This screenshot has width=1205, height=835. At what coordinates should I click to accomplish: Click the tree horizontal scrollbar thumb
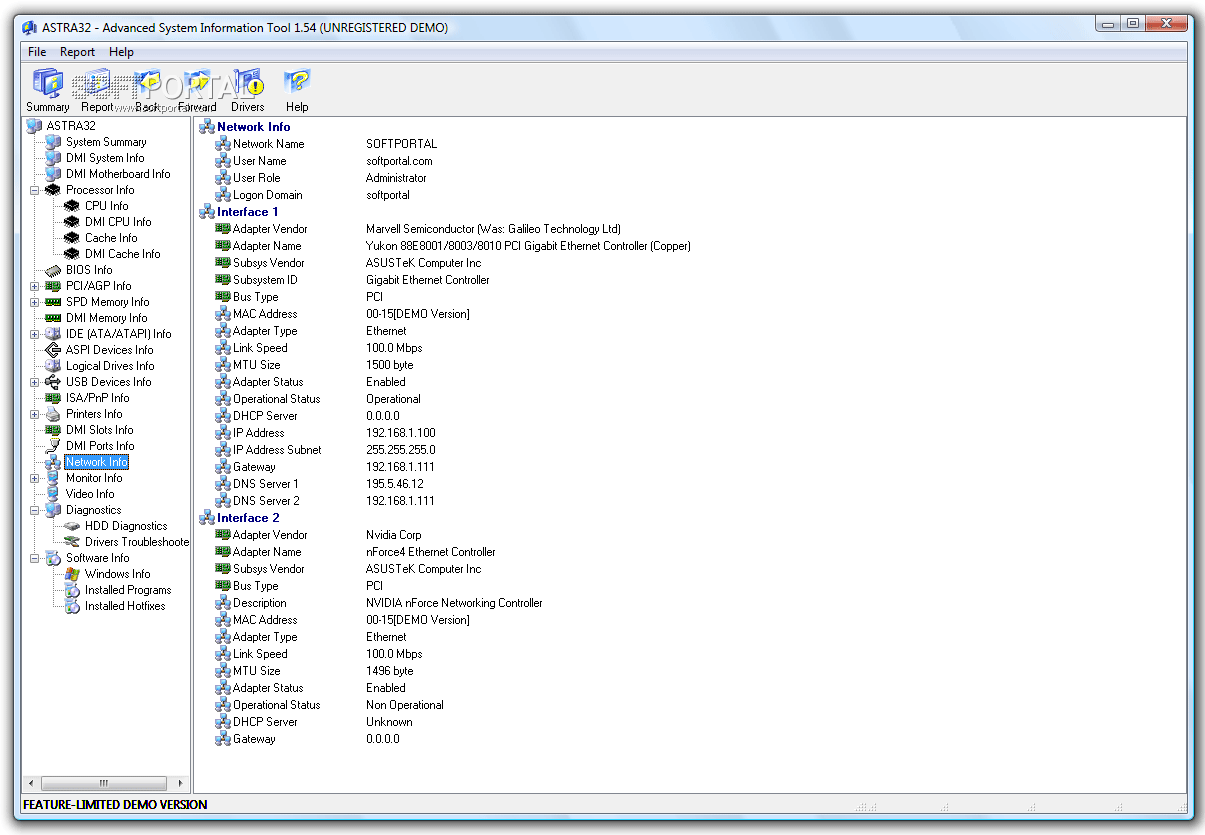click(103, 784)
